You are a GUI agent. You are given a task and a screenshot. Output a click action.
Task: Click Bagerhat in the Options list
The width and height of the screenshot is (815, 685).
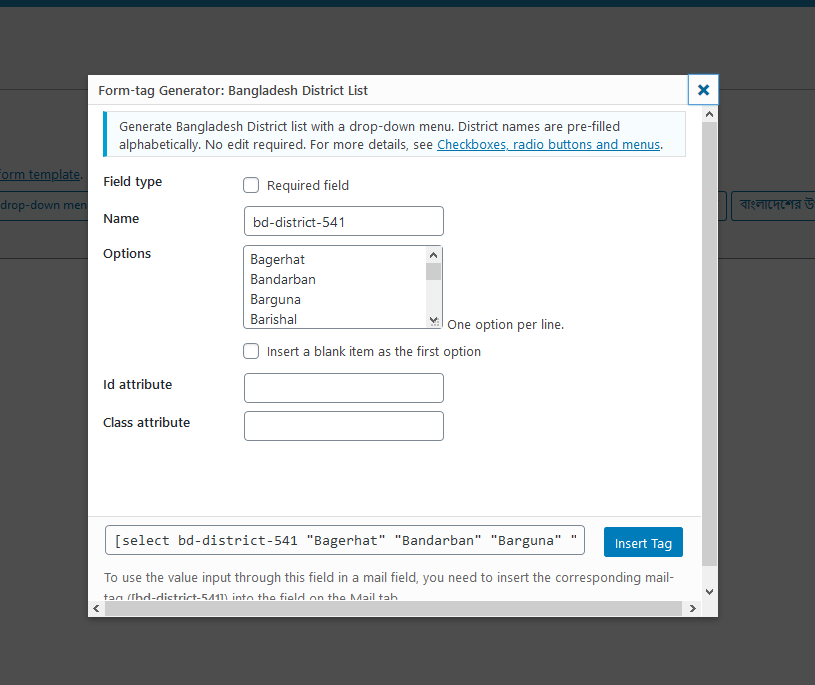[278, 259]
